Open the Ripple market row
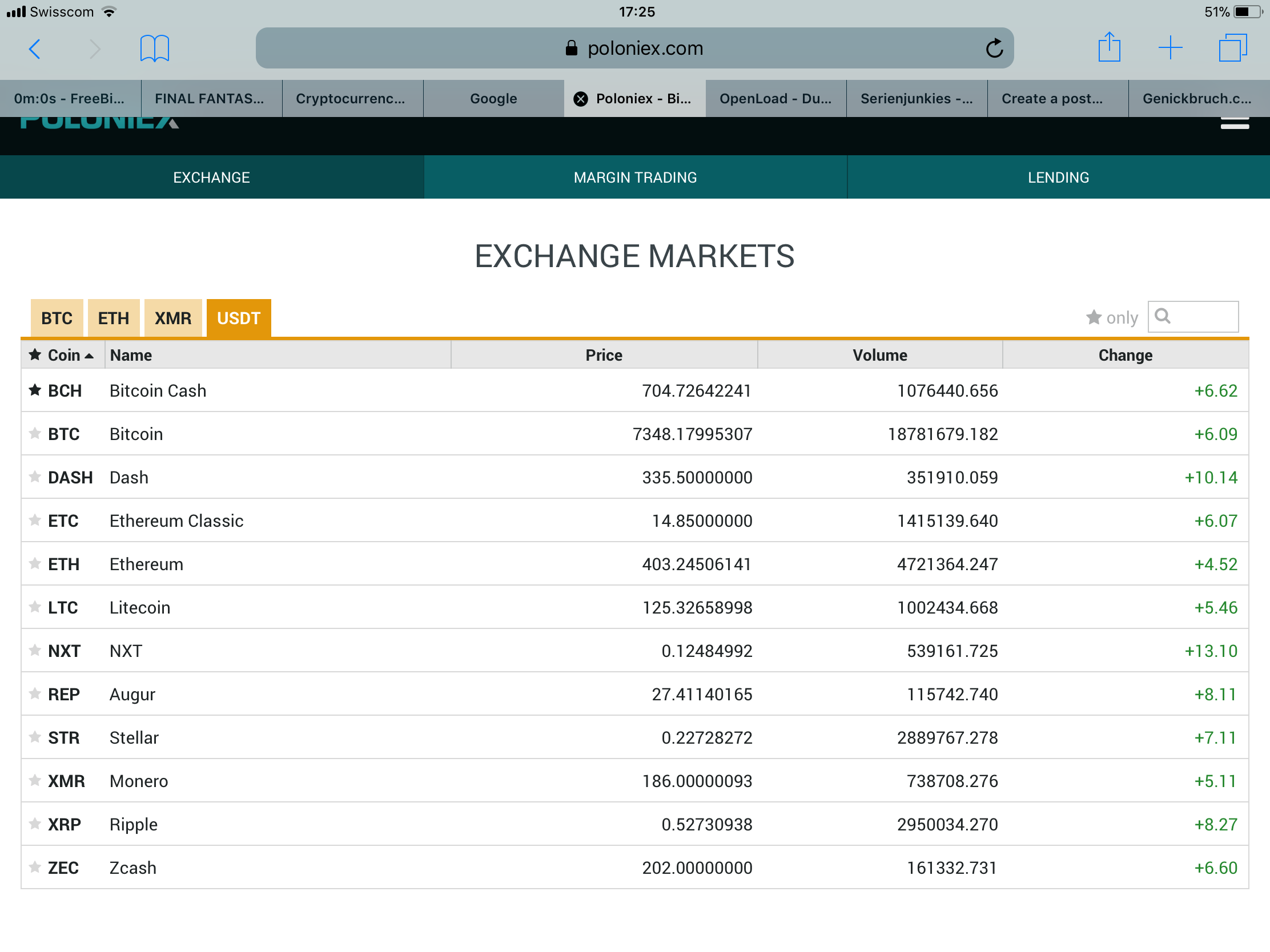Image resolution: width=1270 pixels, height=952 pixels. (x=635, y=825)
